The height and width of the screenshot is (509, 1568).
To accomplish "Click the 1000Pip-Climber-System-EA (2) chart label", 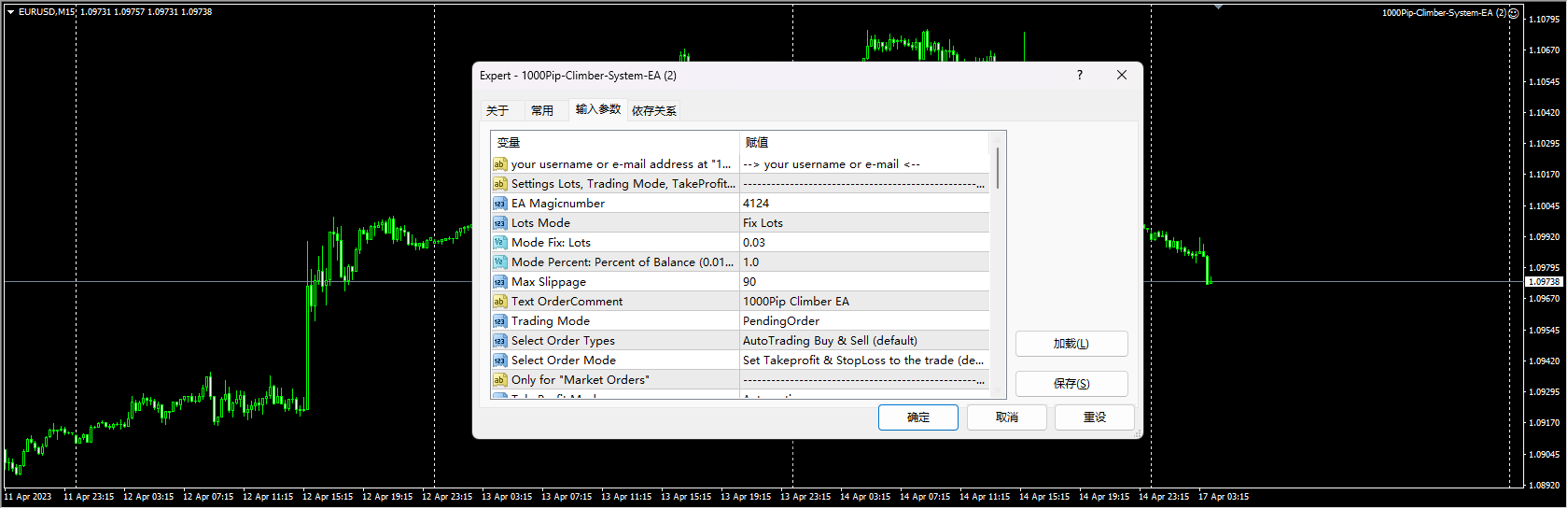I will tap(1443, 13).
